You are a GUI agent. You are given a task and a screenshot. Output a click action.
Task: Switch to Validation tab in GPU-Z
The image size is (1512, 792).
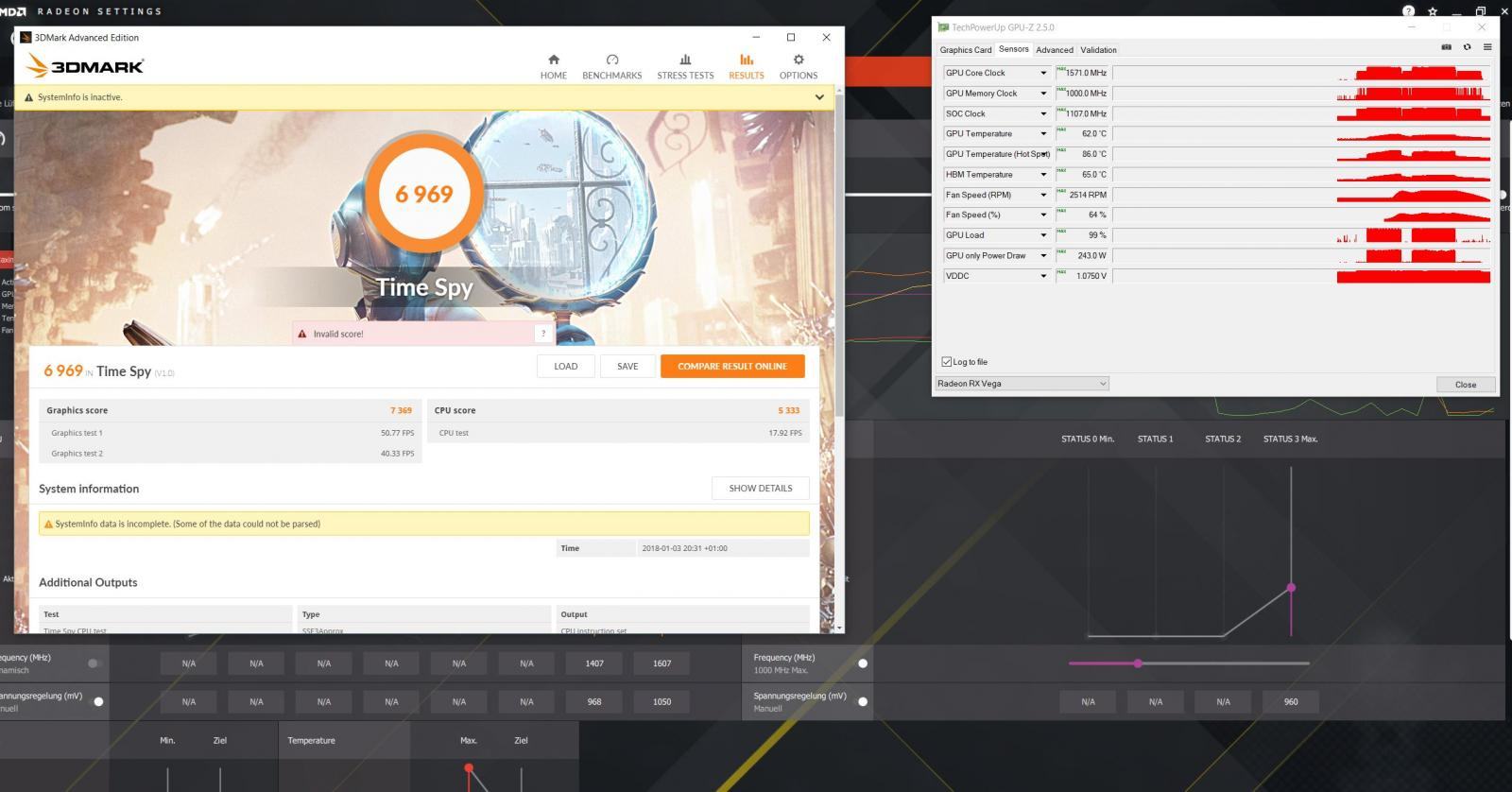tap(1098, 50)
